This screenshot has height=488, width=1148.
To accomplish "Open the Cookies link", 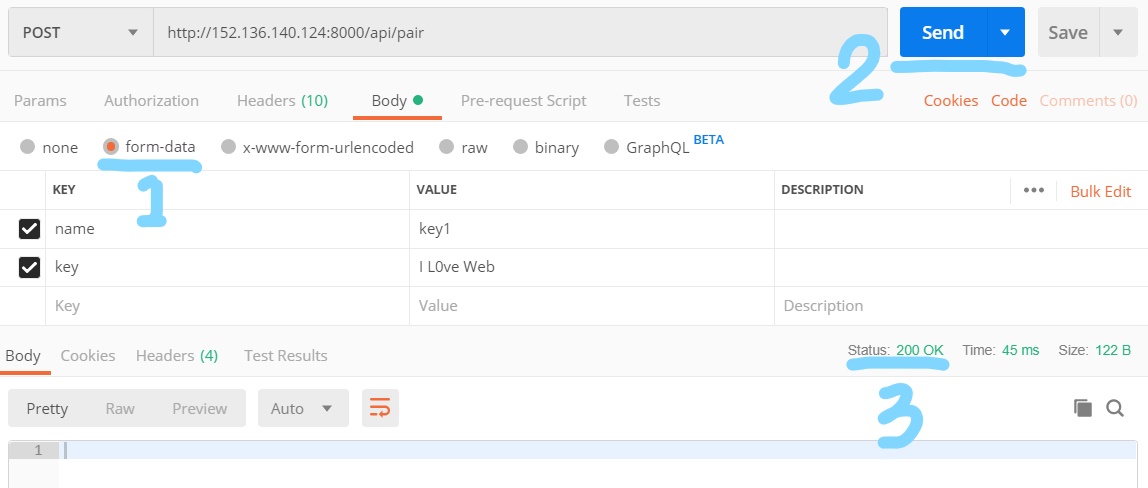I will pos(950,100).
